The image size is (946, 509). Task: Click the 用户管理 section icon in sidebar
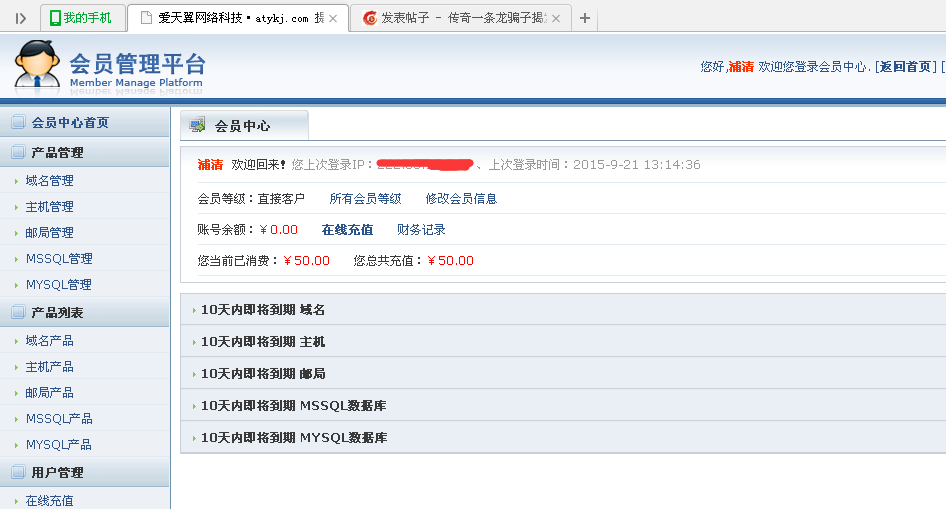pos(17,472)
